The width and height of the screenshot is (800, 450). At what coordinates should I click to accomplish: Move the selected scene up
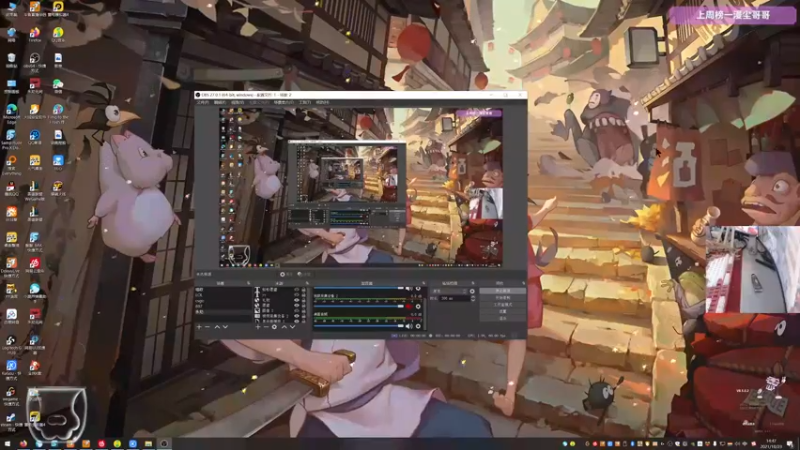click(x=217, y=327)
